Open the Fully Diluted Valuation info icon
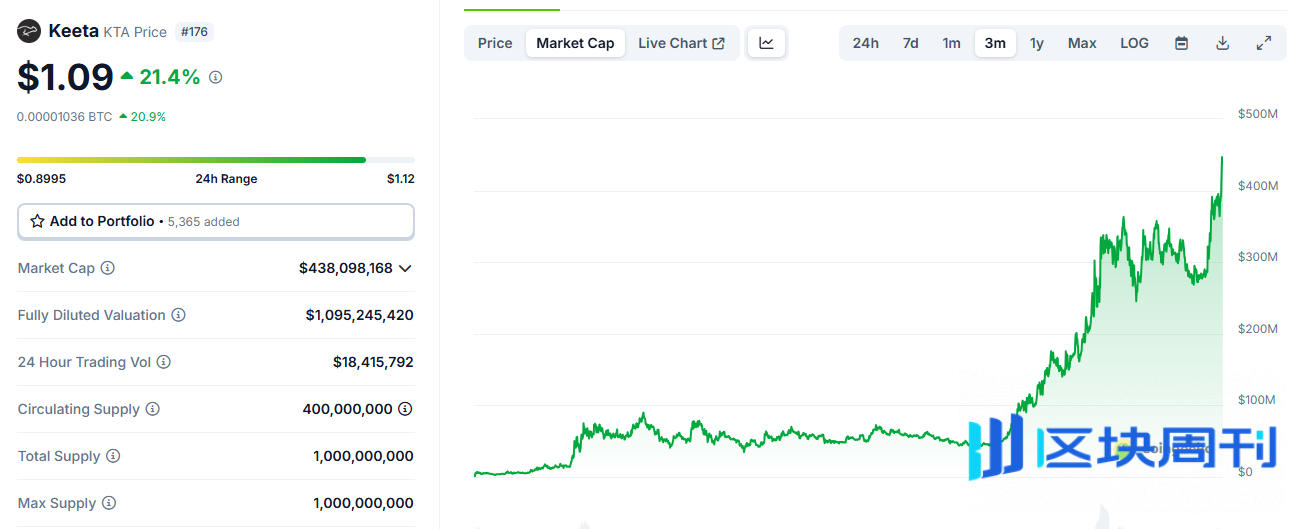Image resolution: width=1306 pixels, height=529 pixels. coord(178,315)
